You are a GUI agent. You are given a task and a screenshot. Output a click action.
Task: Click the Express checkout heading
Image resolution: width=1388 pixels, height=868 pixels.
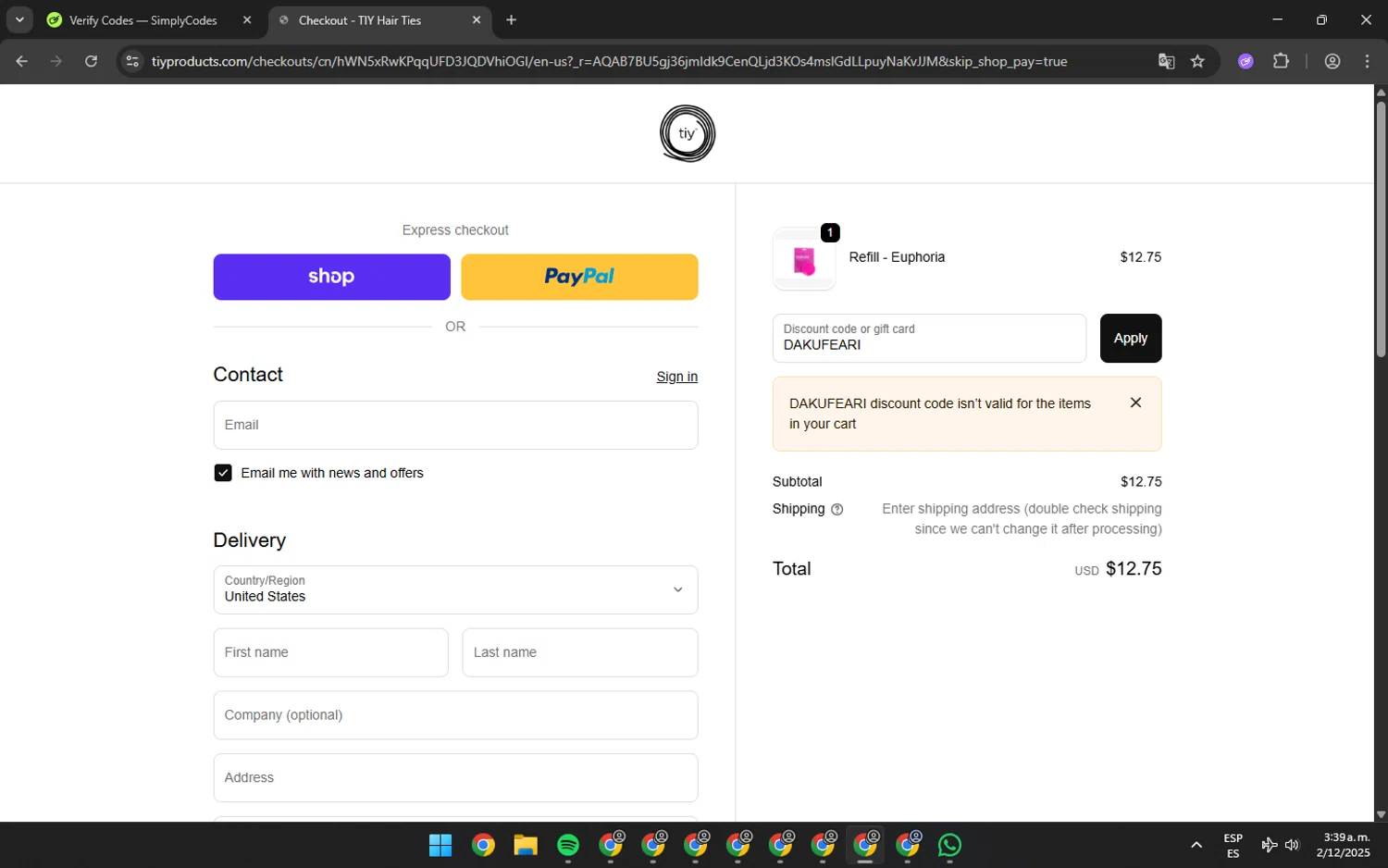click(x=455, y=230)
